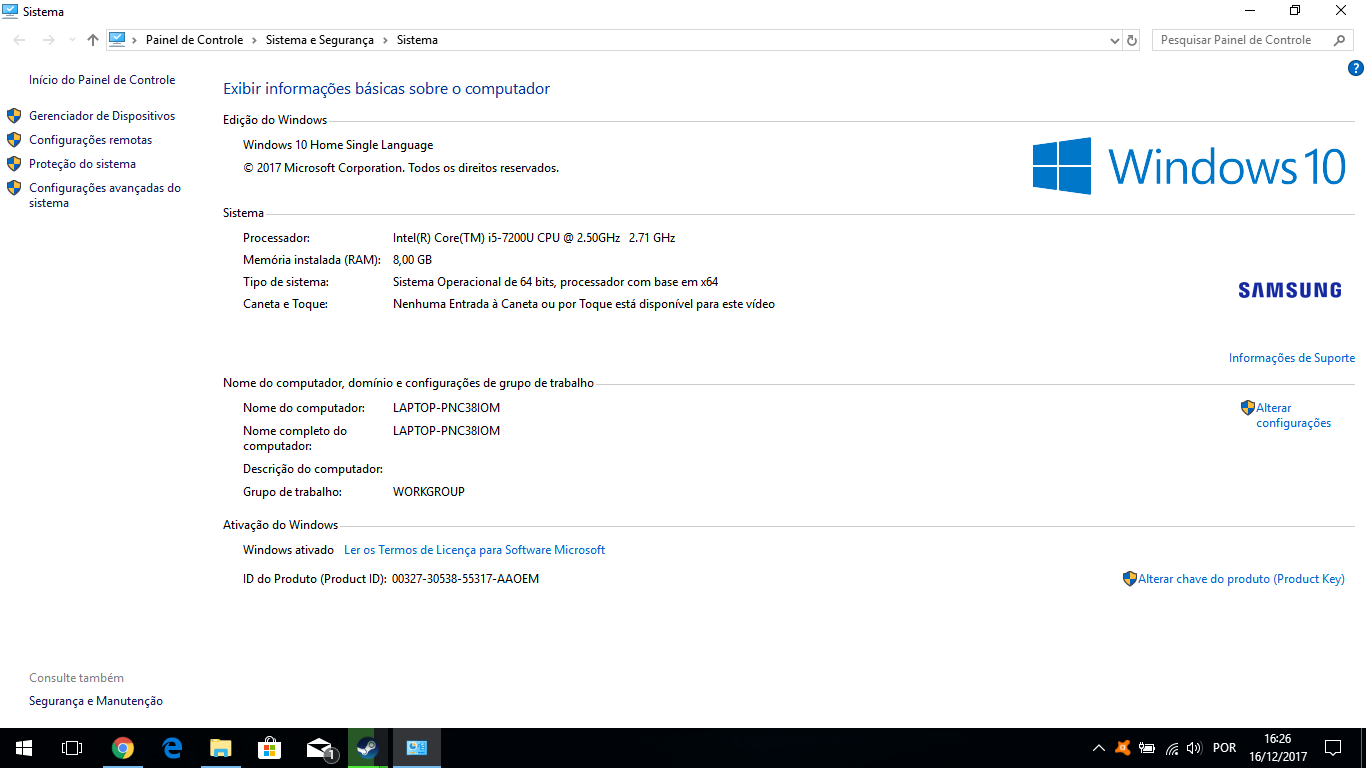The height and width of the screenshot is (768, 1366).
Task: Read the Microsoft software license terms link
Action: (474, 550)
